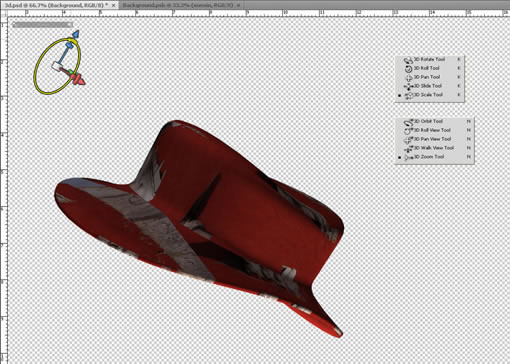Pick the 3D Pan Tool icon
This screenshot has width=510, height=364.
coord(409,78)
